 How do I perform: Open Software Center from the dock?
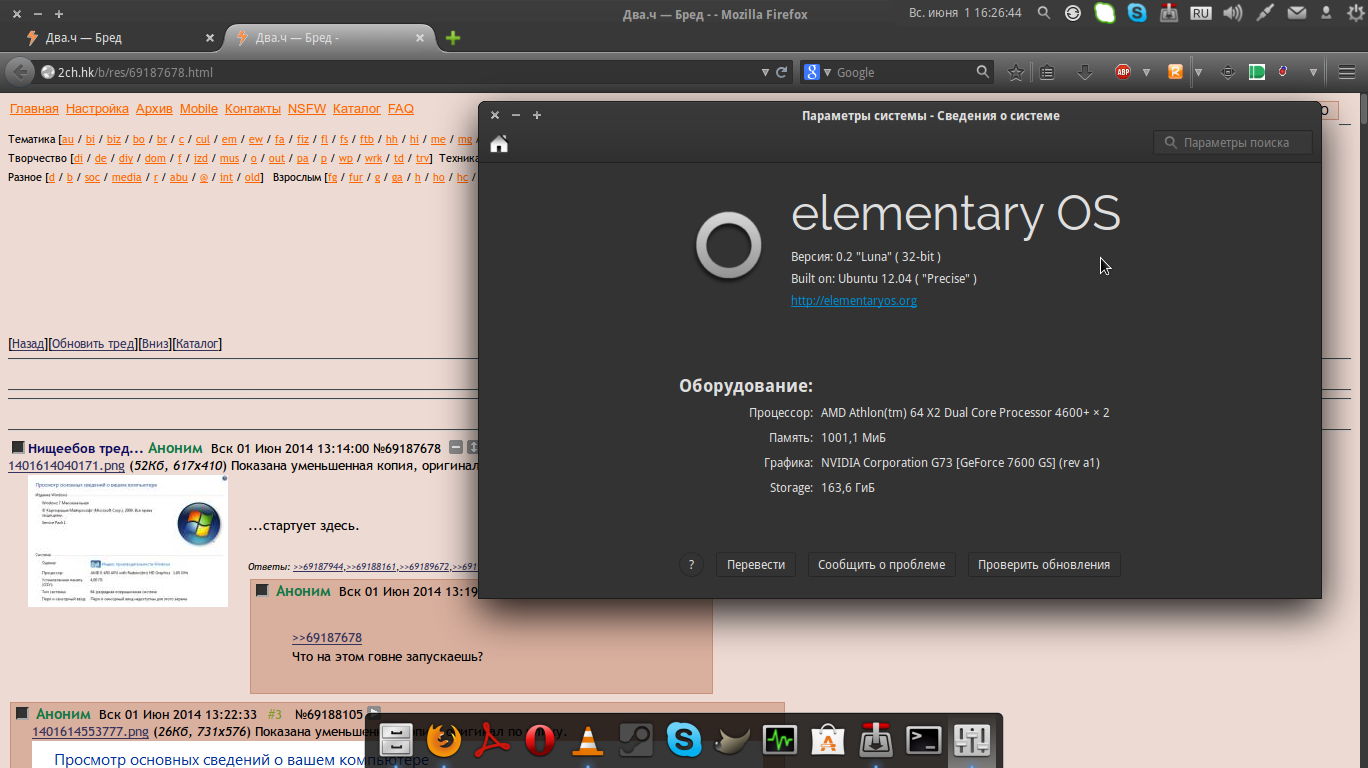827,740
